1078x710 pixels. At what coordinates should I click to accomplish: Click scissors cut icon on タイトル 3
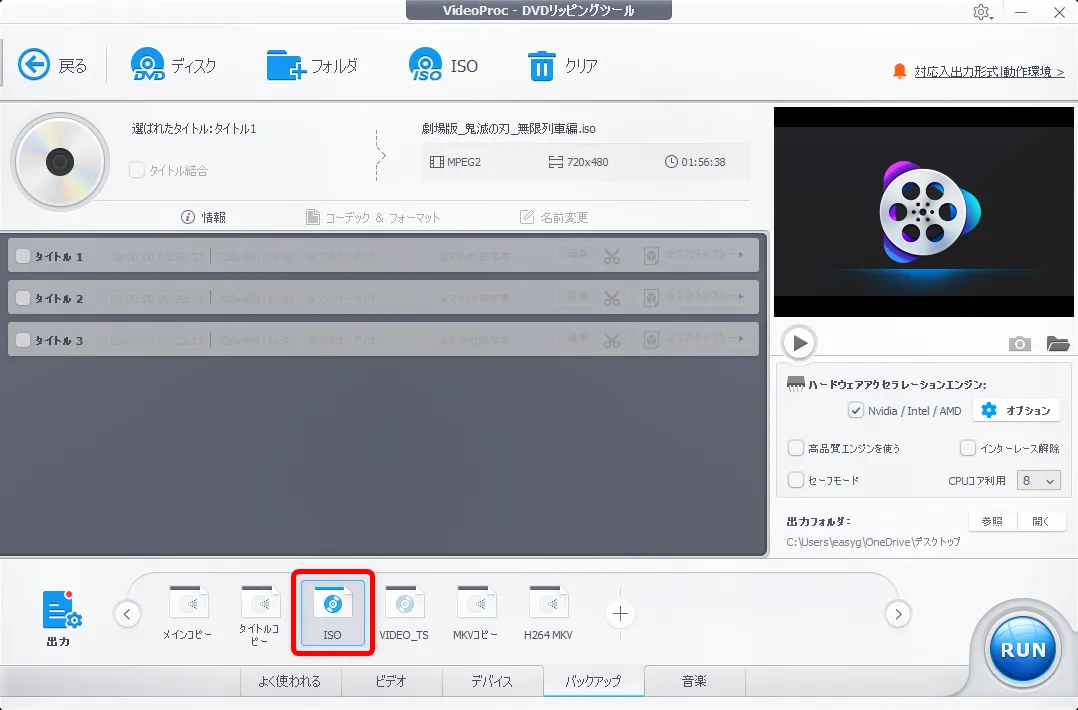pyautogui.click(x=612, y=341)
